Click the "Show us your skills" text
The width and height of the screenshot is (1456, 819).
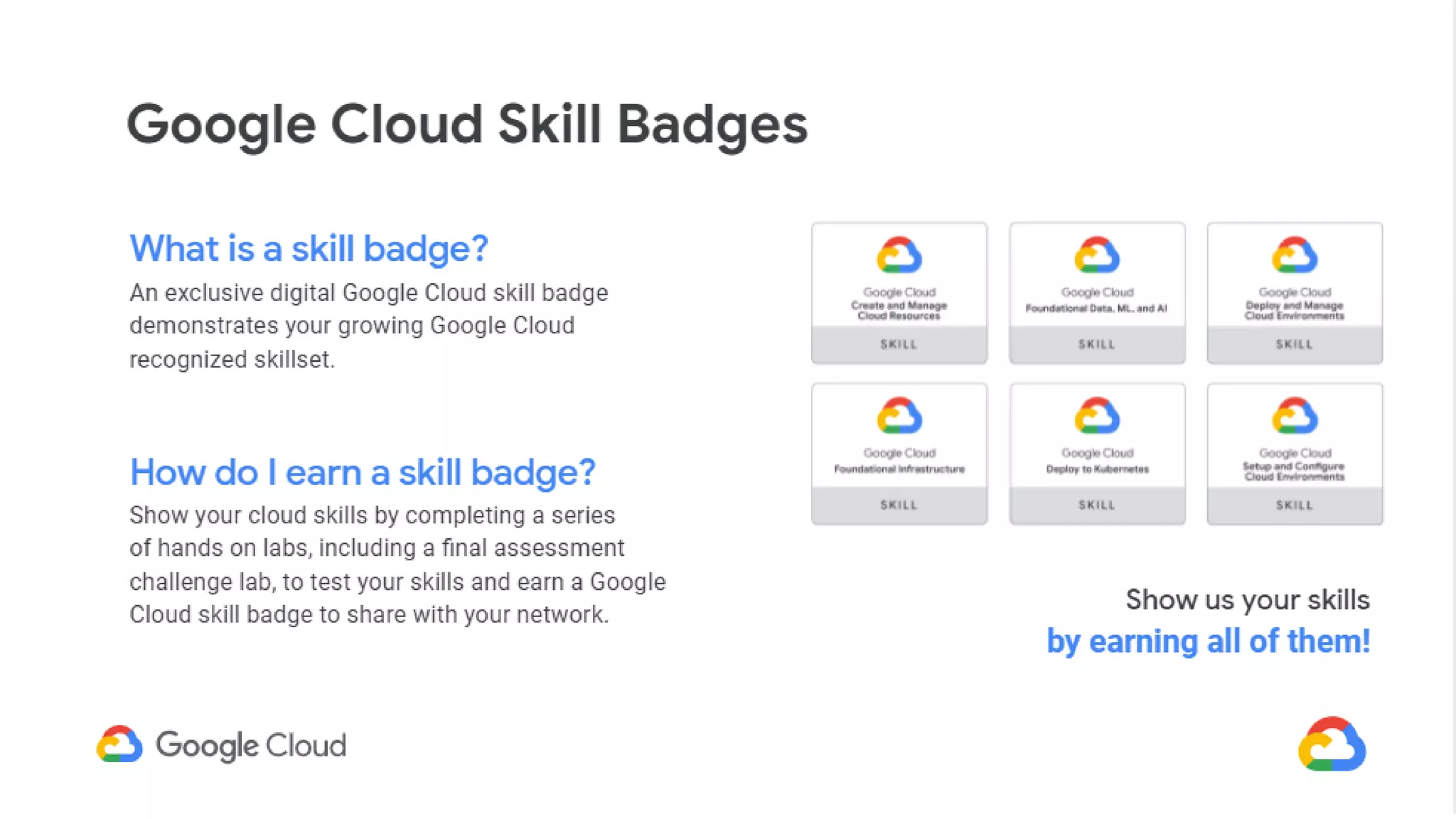tap(1247, 600)
